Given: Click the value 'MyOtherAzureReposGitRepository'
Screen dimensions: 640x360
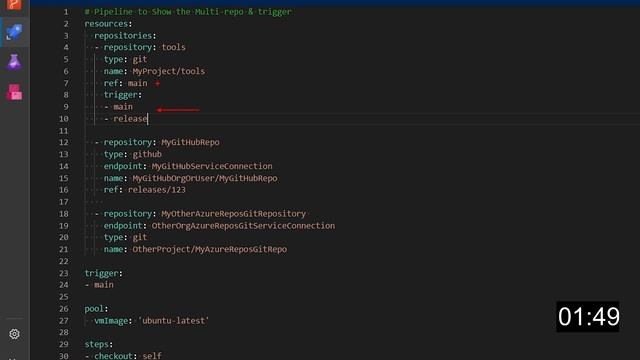Looking at the screenshot, I should [x=233, y=213].
